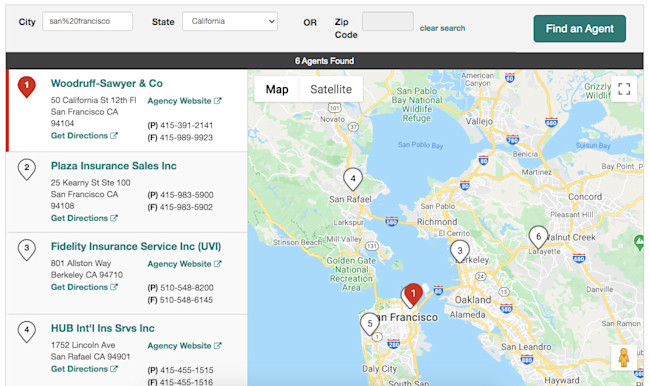Select map pin 6 near Lafayette
Image resolution: width=650 pixels, height=386 pixels.
538,237
